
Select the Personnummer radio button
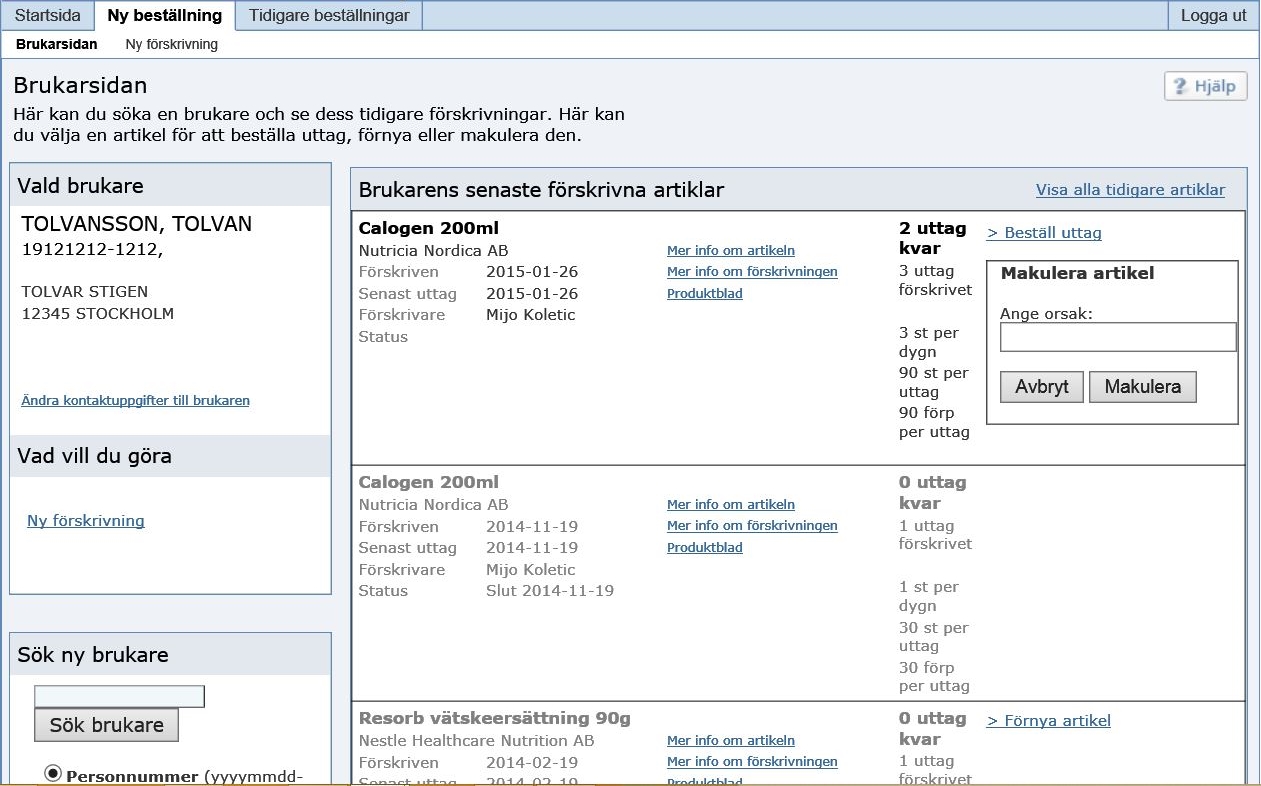(54, 774)
